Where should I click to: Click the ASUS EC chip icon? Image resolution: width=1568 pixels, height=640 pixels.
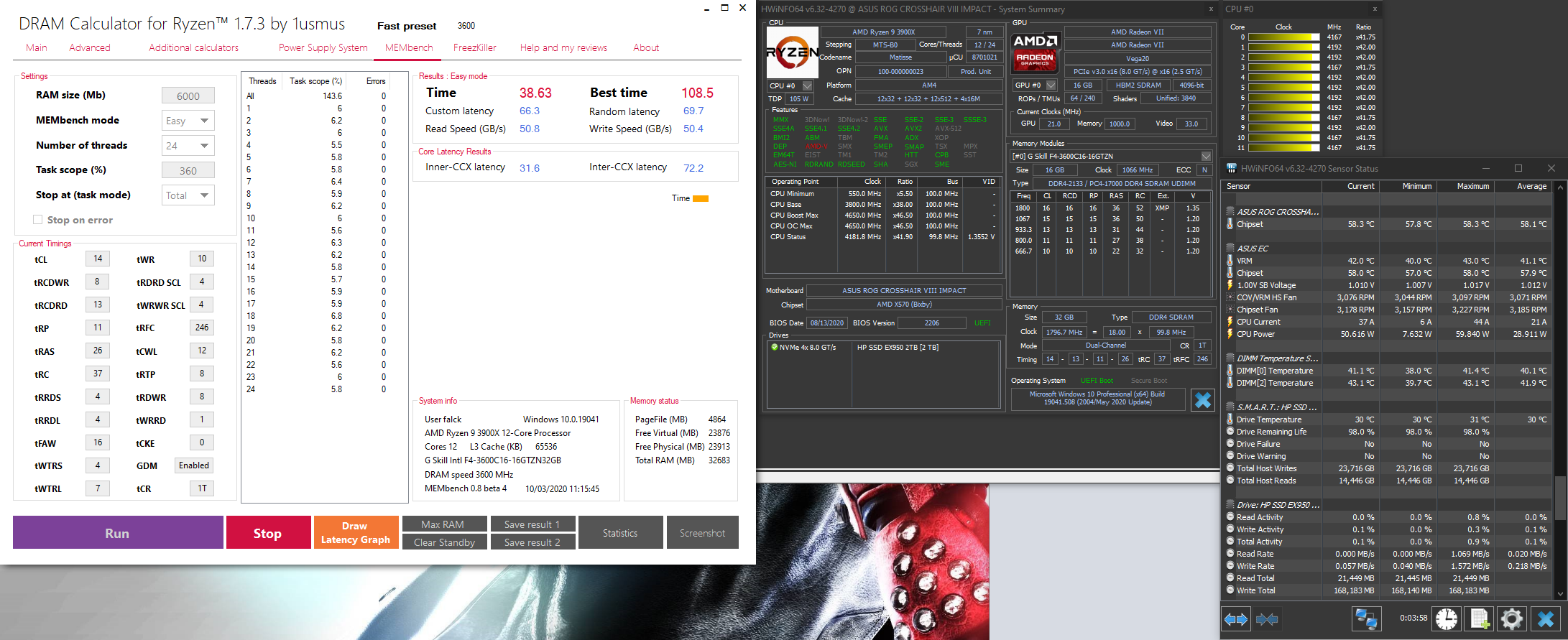tap(1230, 249)
